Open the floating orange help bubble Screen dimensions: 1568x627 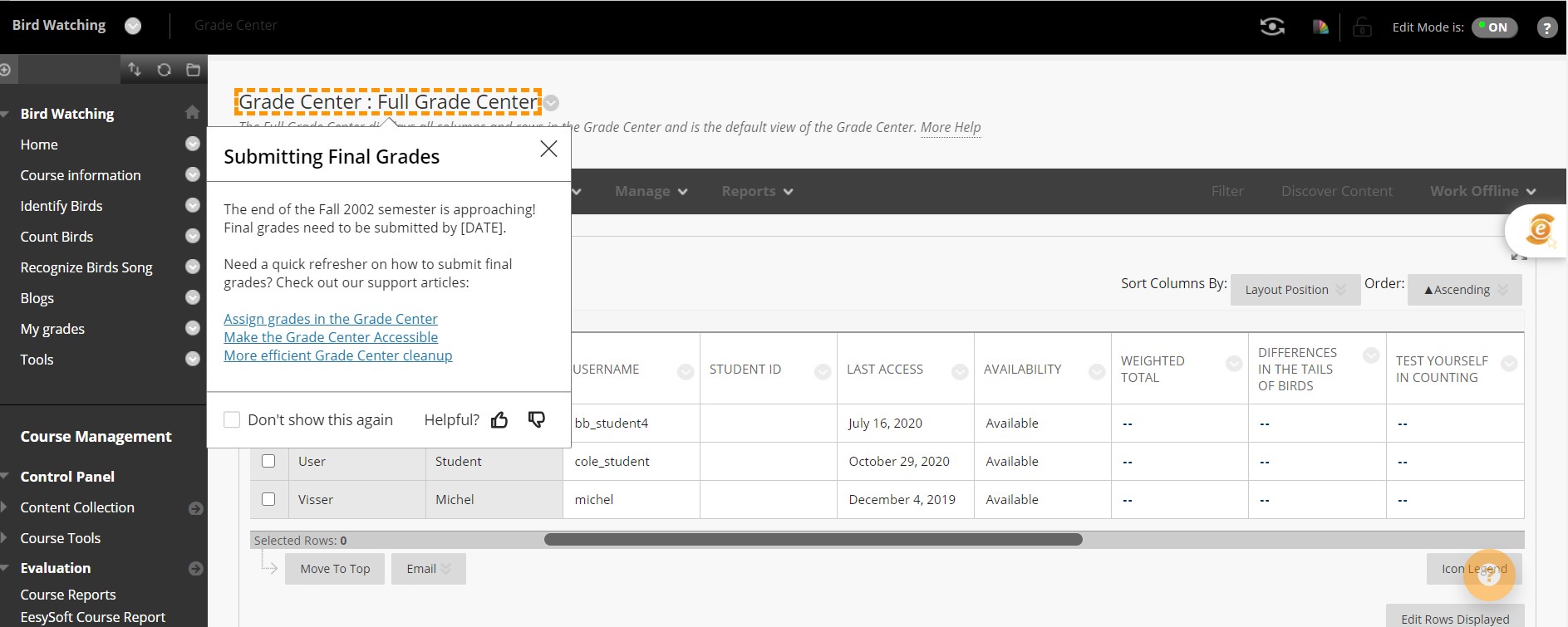point(1489,575)
